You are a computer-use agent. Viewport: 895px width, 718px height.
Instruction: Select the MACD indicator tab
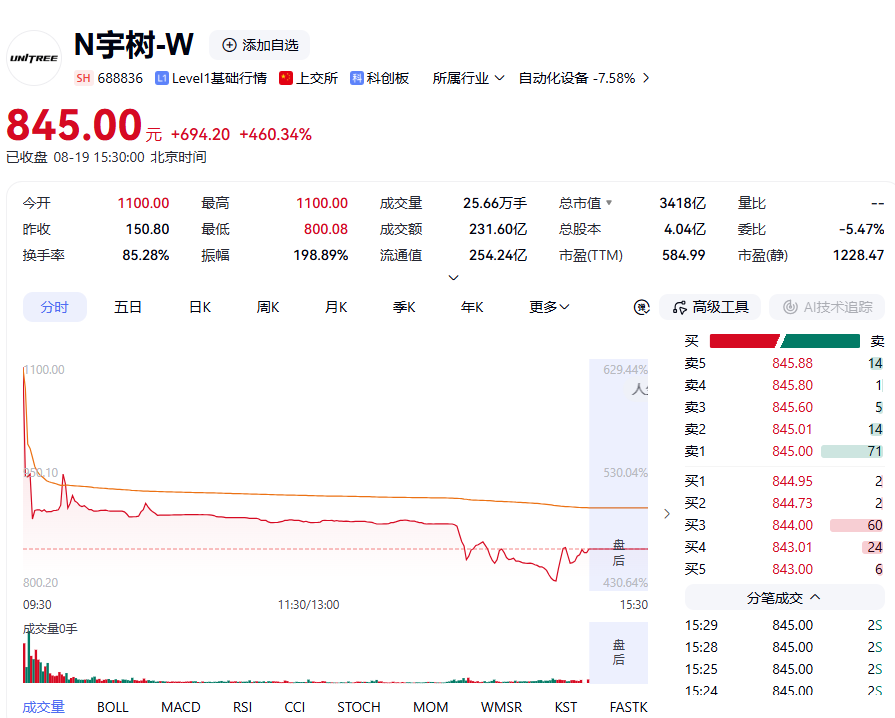[x=180, y=707]
